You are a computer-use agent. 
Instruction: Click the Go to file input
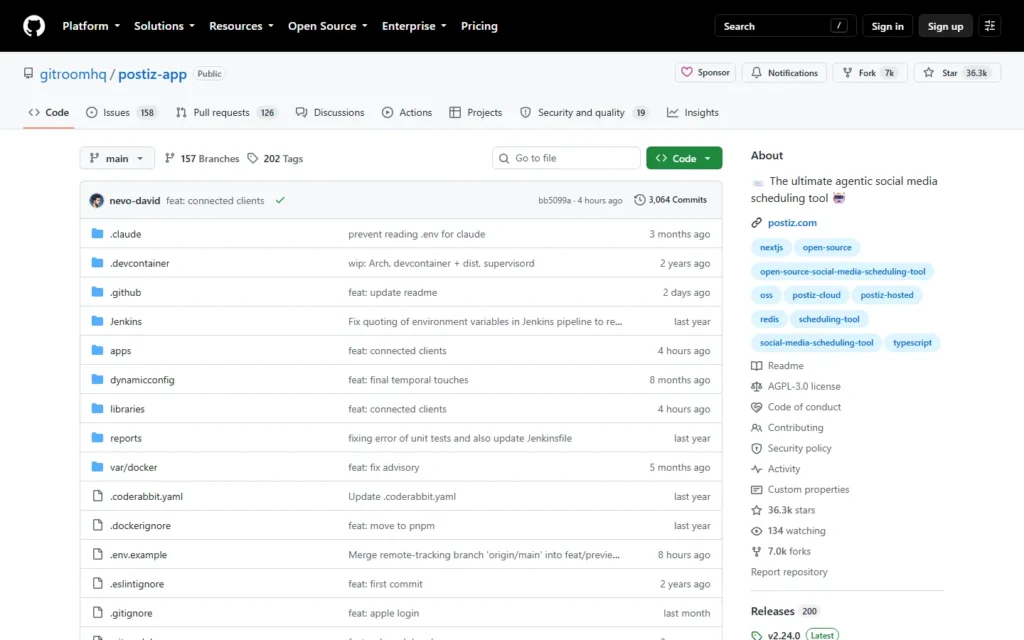point(566,158)
